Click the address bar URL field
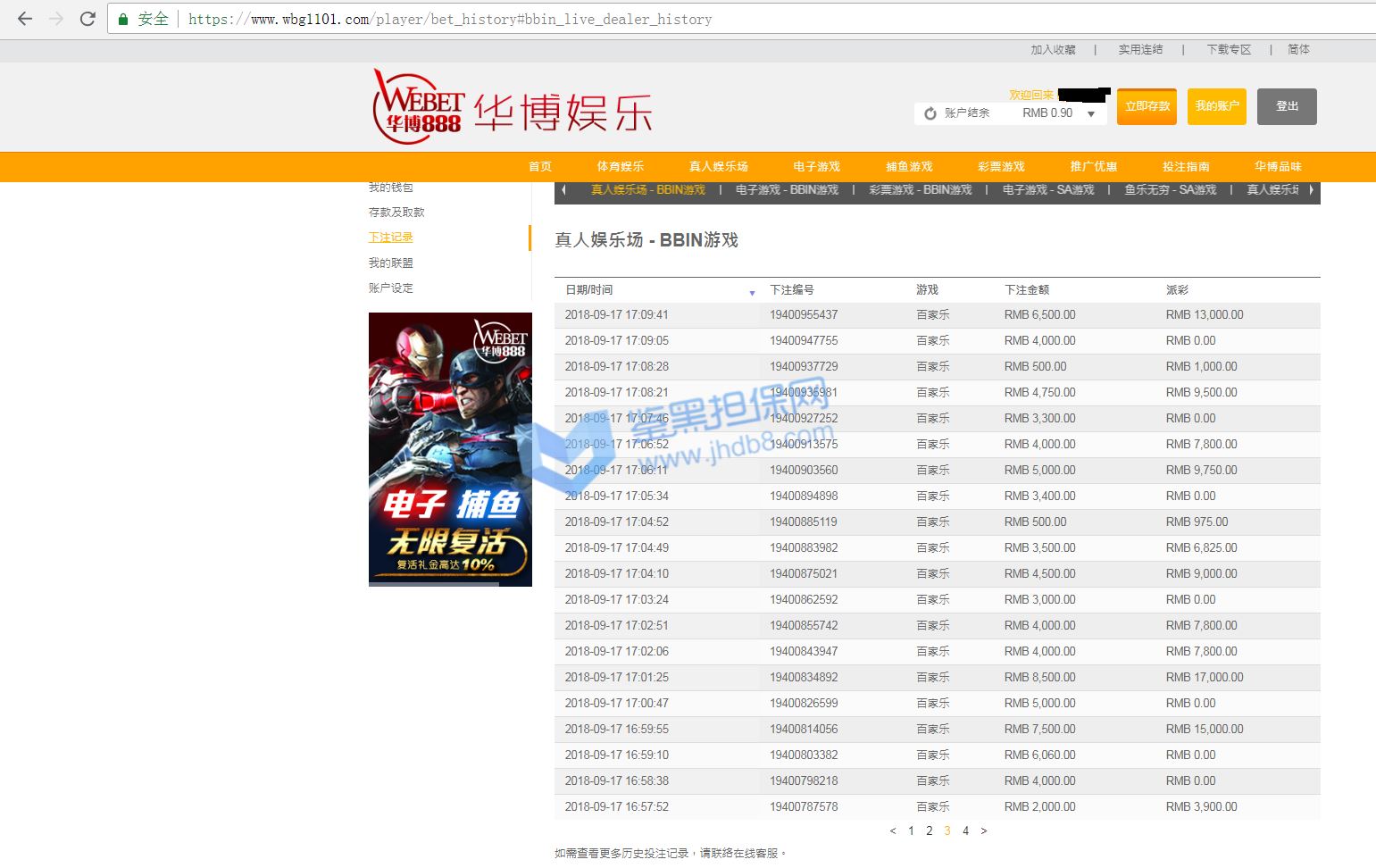 [741, 19]
